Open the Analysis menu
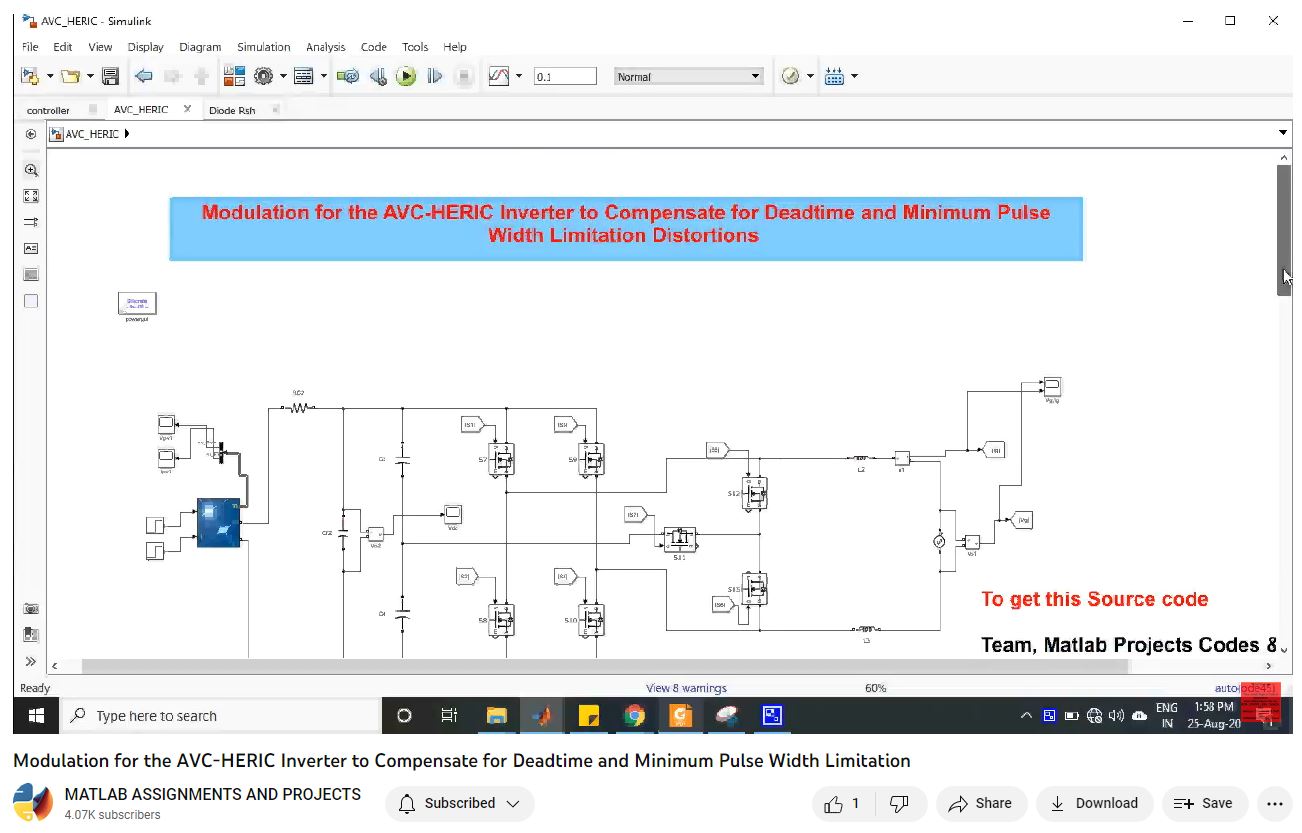 pos(325,47)
